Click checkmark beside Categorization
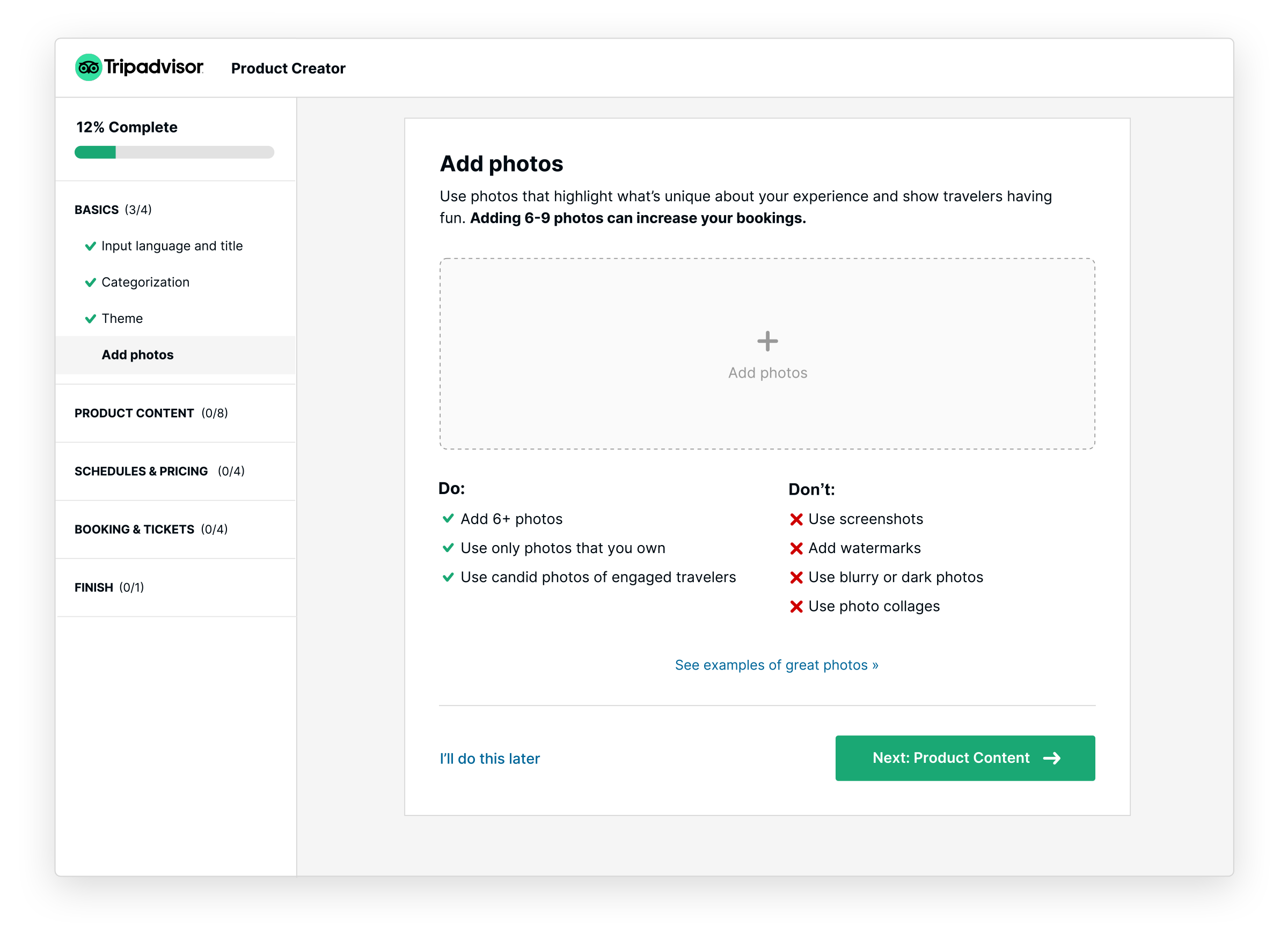 click(90, 283)
